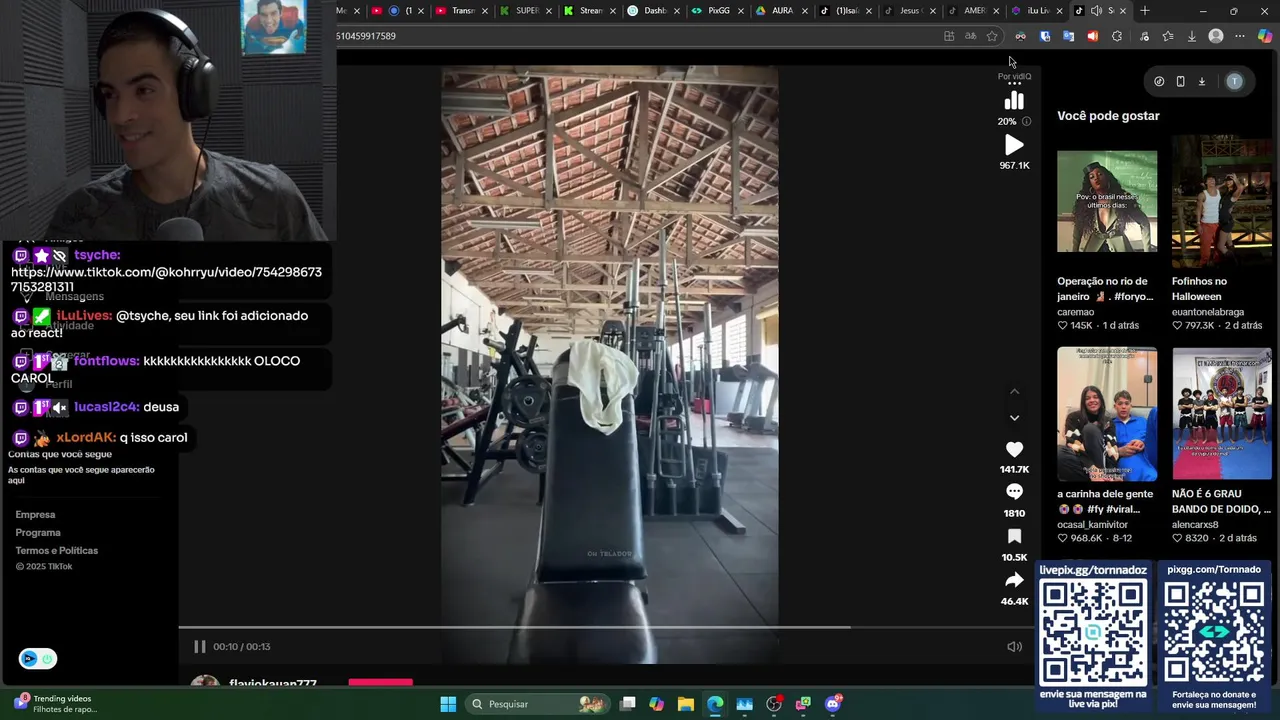1280x720 pixels.
Task: Open "a carinha dele gente" video thumbnail
Action: point(1107,414)
